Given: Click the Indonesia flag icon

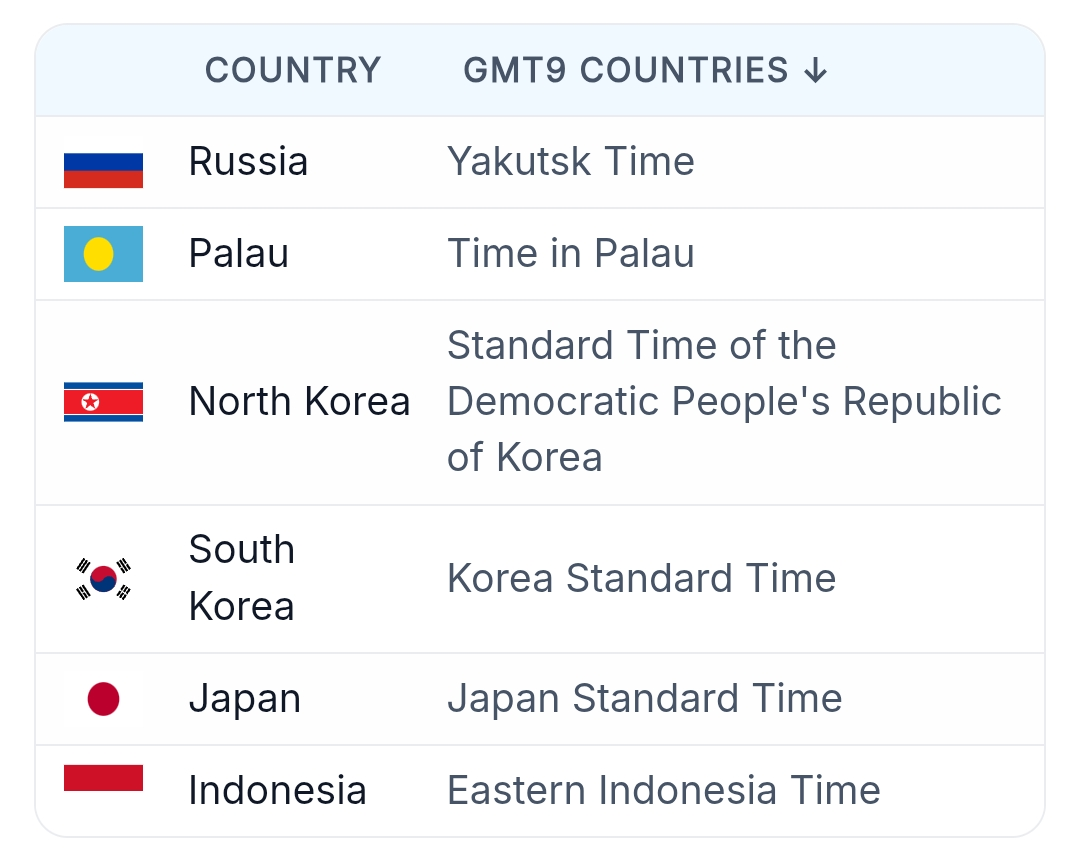Looking at the screenshot, I should 103,779.
